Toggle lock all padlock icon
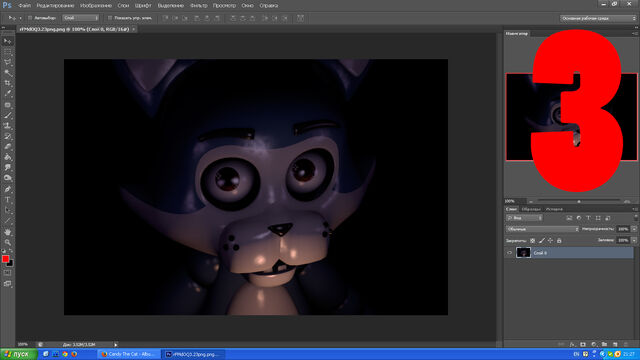The width and height of the screenshot is (640, 360). 559,240
